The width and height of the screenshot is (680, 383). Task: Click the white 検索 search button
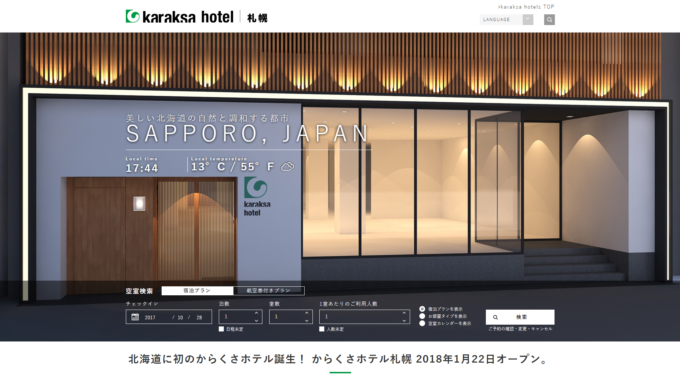click(x=520, y=317)
